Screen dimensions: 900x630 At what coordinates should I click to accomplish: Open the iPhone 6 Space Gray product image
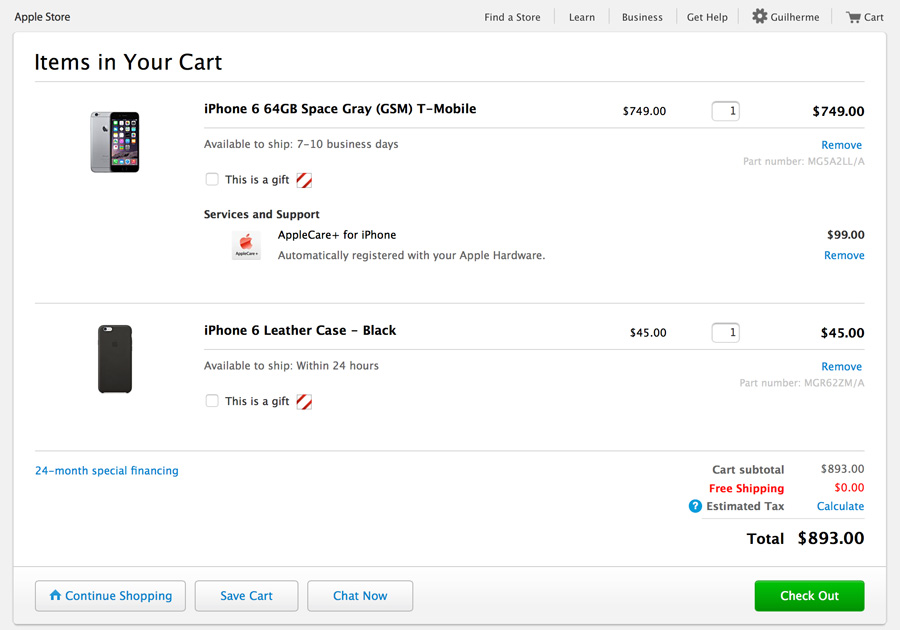115,142
